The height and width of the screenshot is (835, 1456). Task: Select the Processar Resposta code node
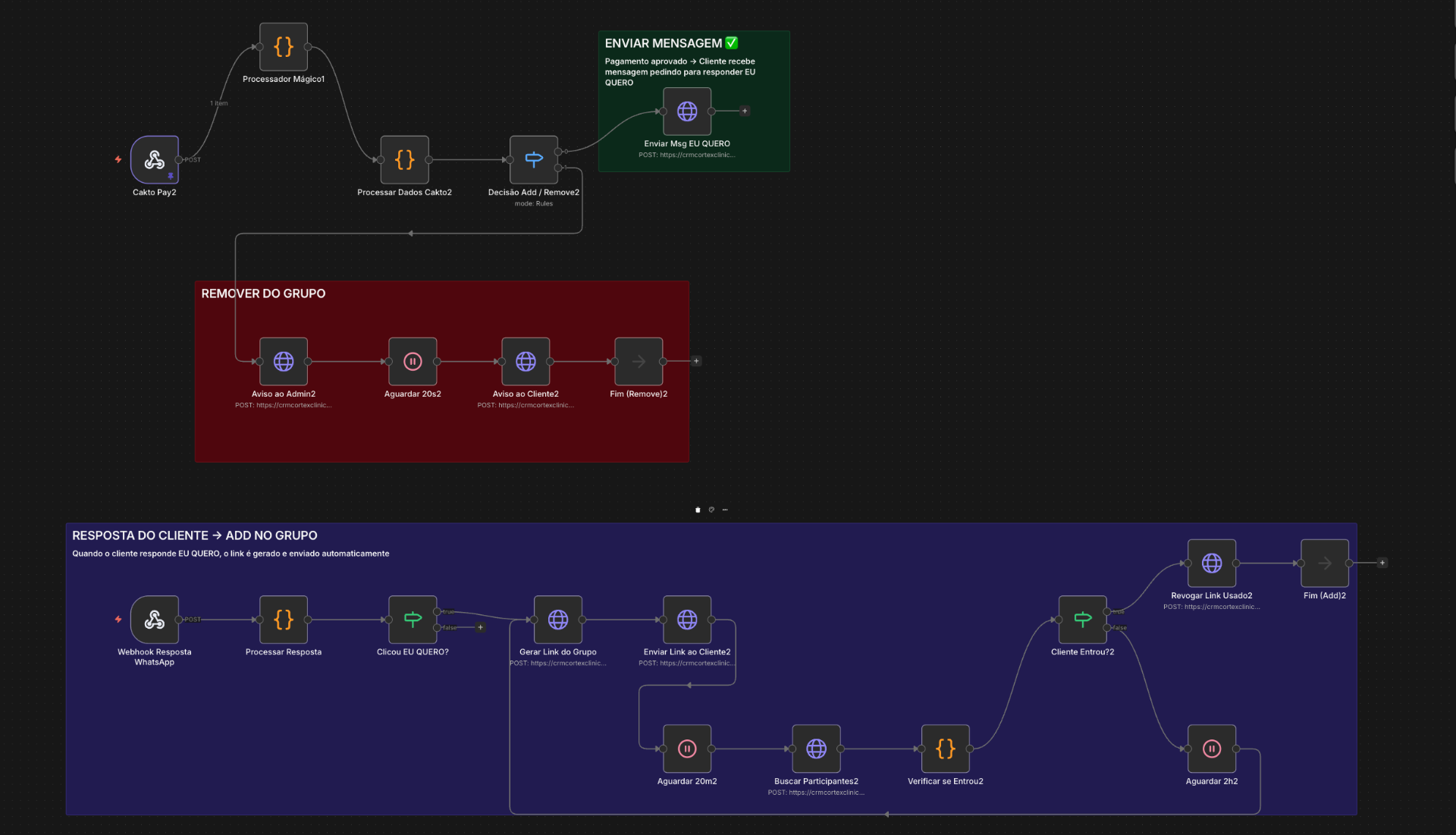click(284, 620)
